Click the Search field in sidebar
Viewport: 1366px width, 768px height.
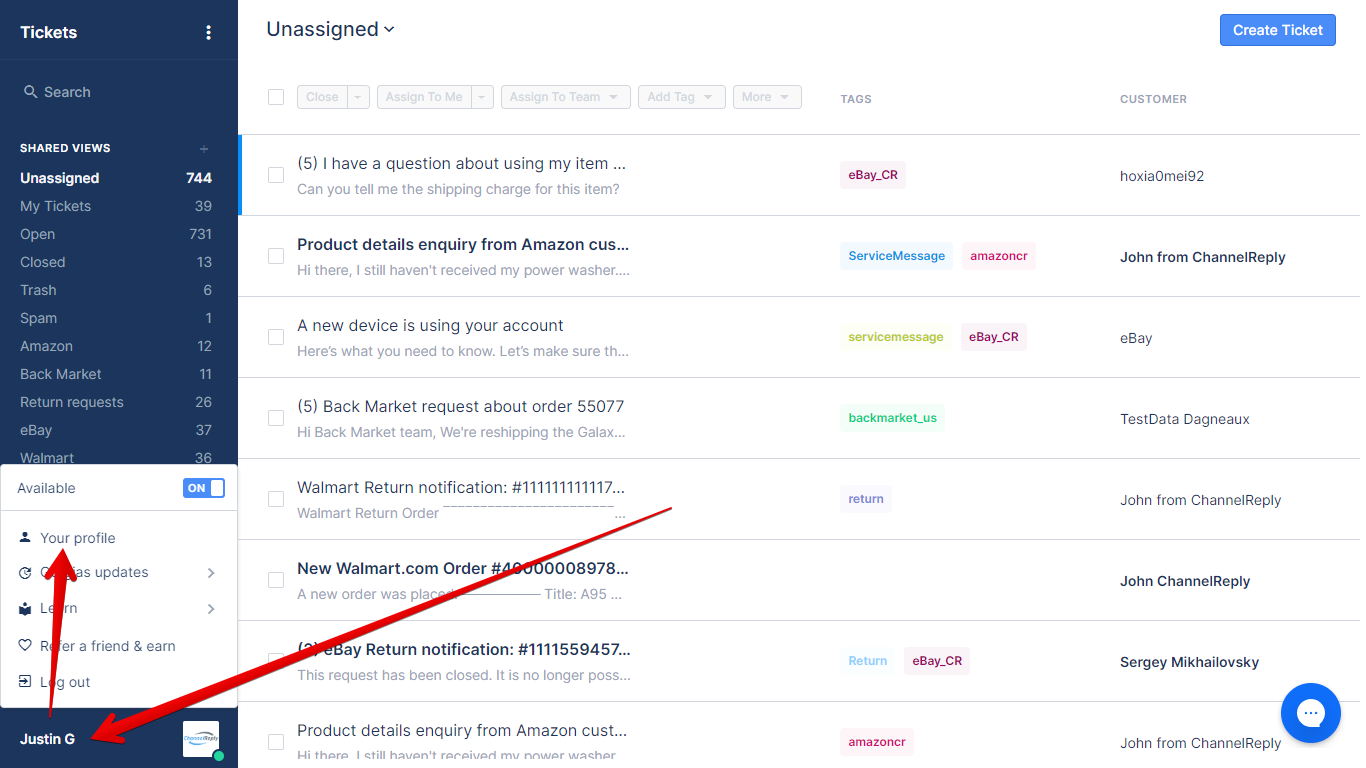[119, 92]
